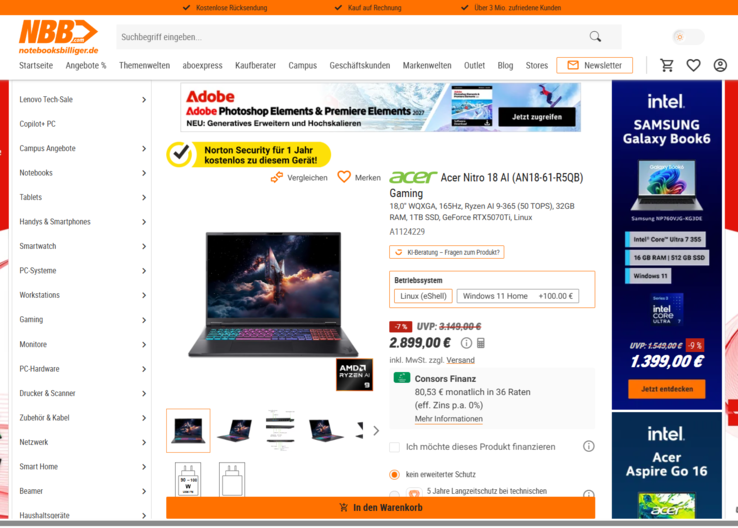Select Windows 11 Home +100.00 € option
Viewport: 738px width, 528px height.
click(x=518, y=296)
